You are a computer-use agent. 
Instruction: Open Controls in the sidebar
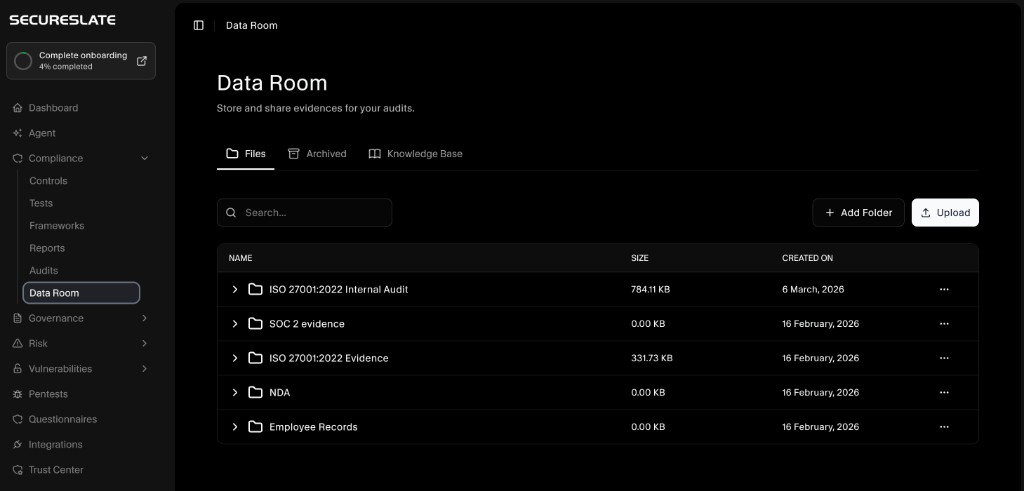48,181
